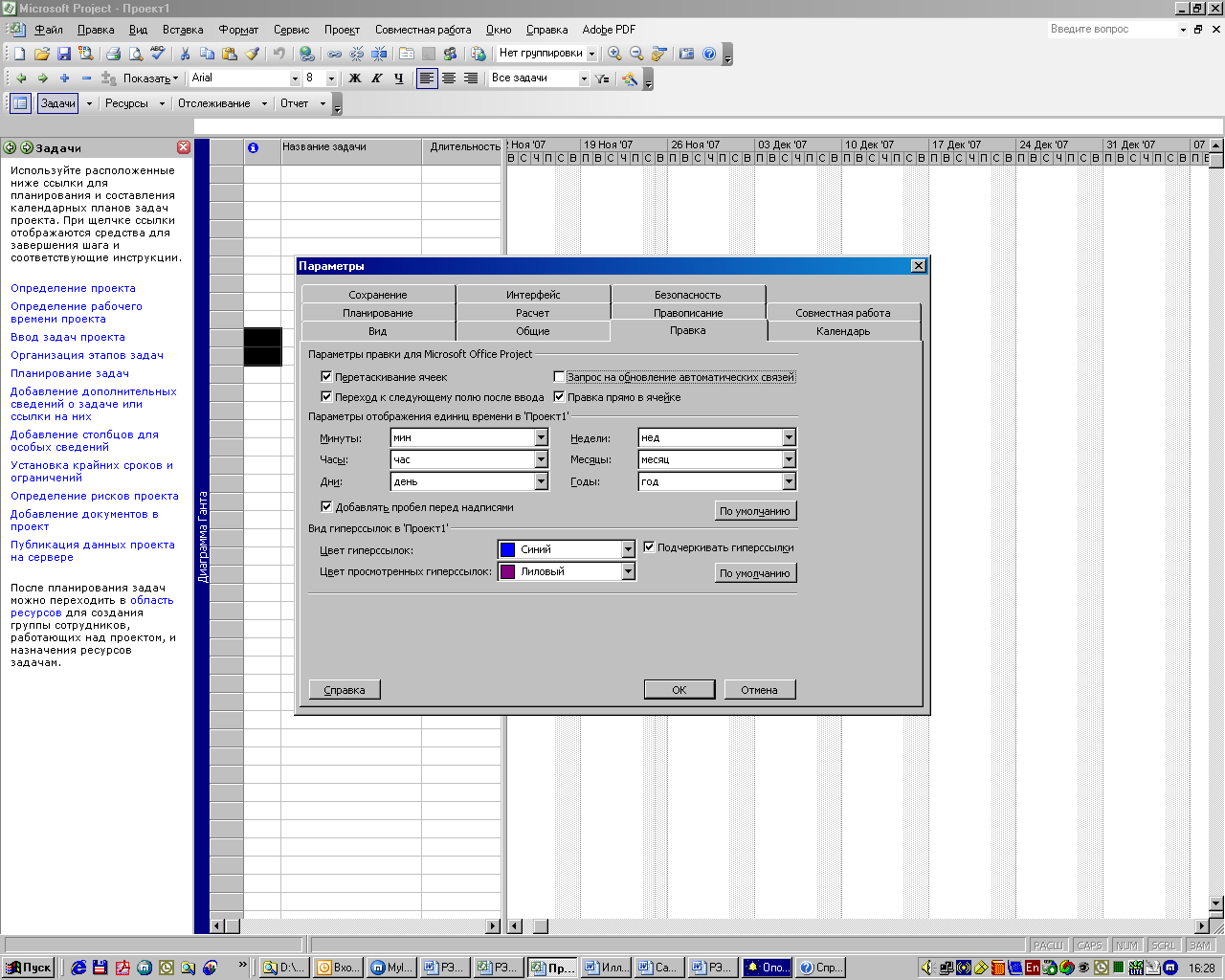Switch to Календарь tab
Screen dimensions: 1225x980
click(843, 331)
